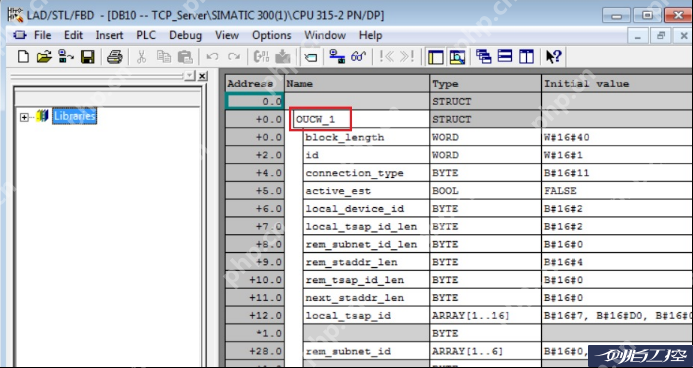
Task: Select the next_staddr_len name cell
Action: point(366,298)
